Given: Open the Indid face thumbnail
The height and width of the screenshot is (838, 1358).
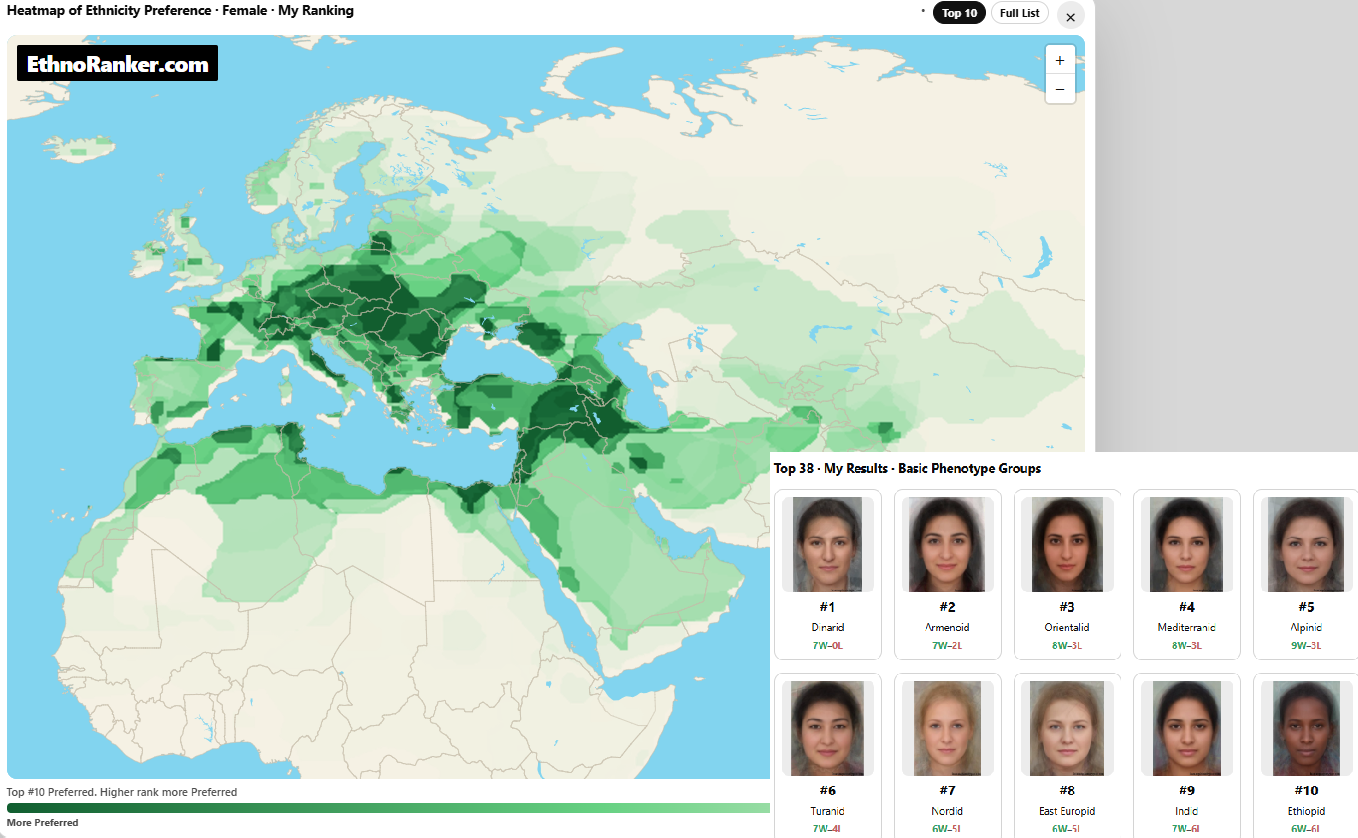Looking at the screenshot, I should [x=1187, y=729].
